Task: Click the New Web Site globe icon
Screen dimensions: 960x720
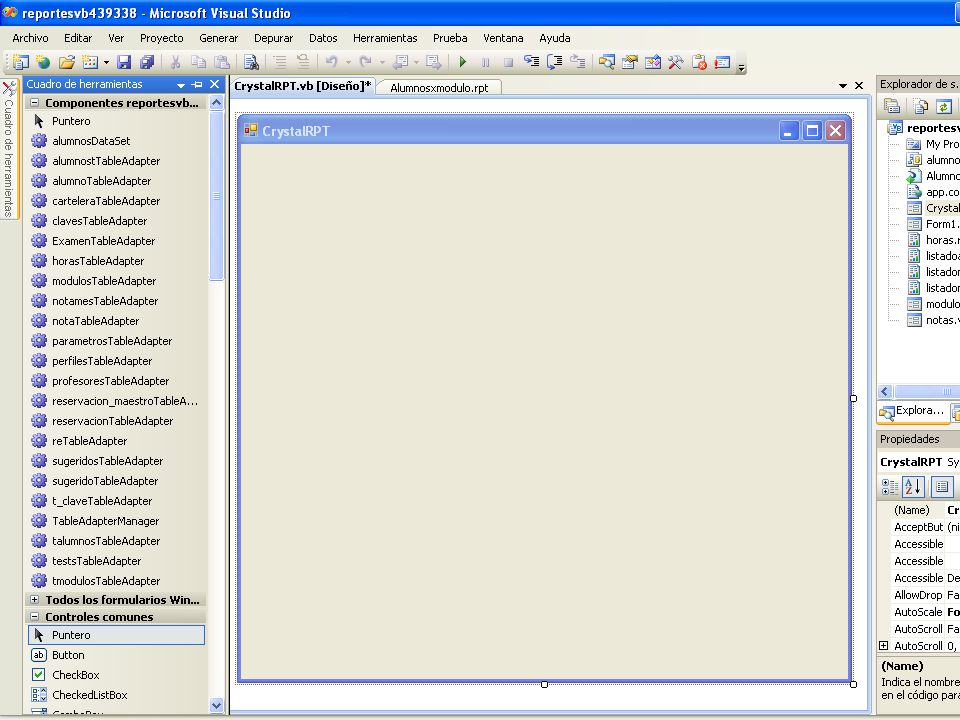Action: [43, 62]
